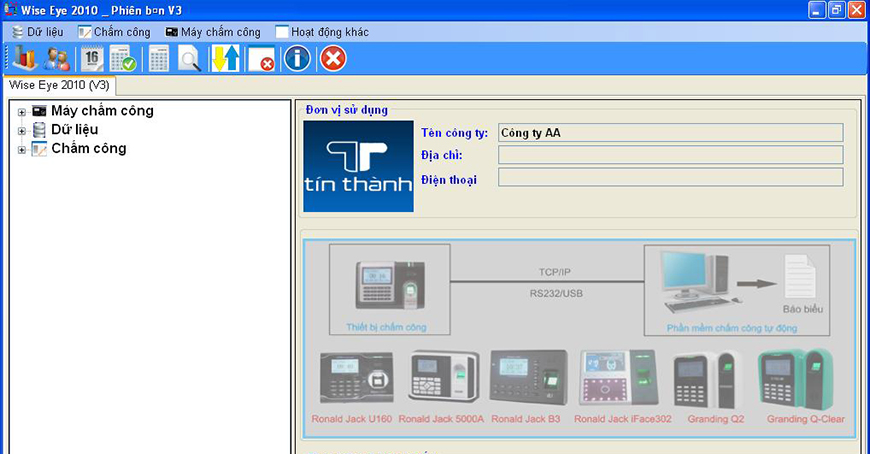This screenshot has width=870, height=454.
Task: Click the Ronald Jack iFace302 device image
Action: [x=619, y=377]
